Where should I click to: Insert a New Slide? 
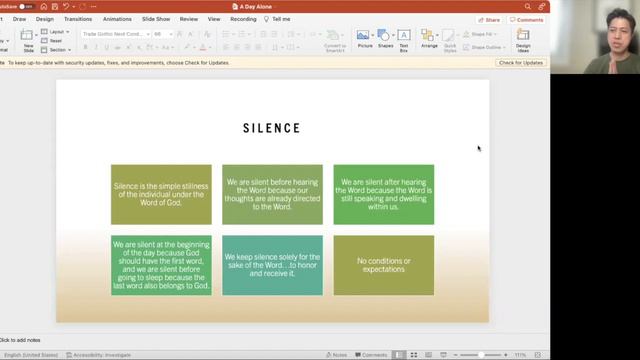[x=27, y=40]
